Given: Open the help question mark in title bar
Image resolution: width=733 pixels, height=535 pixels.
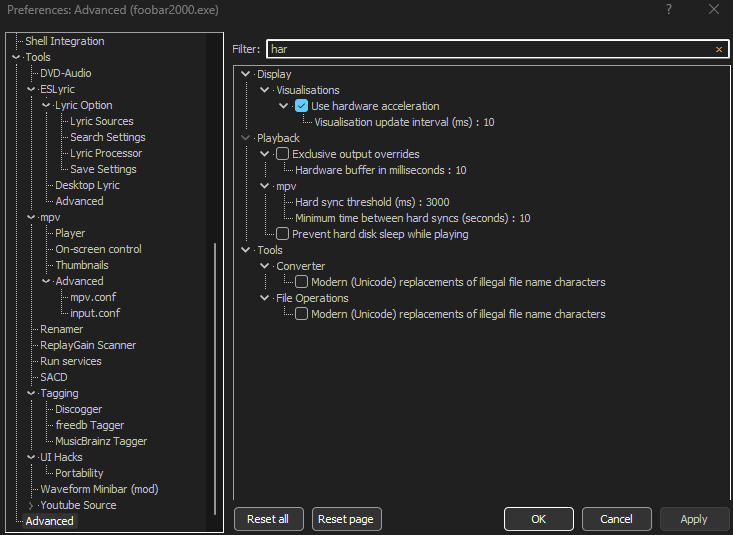Looking at the screenshot, I should [x=669, y=9].
